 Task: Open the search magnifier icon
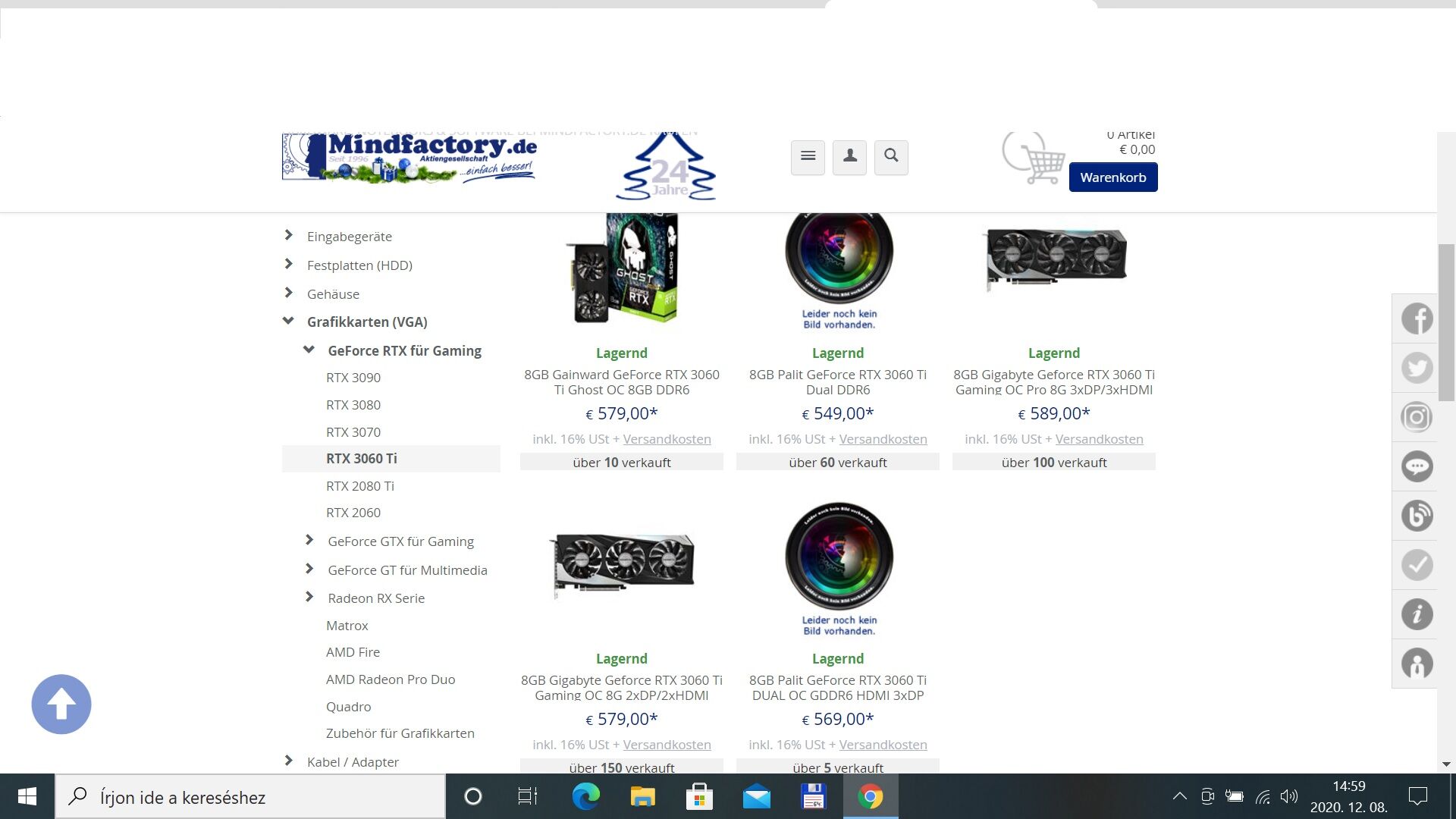click(x=891, y=157)
